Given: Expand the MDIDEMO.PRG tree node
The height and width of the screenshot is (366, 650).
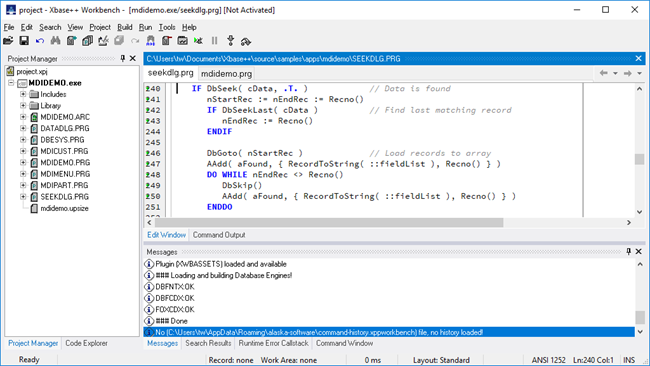Looking at the screenshot, I should click(23, 162).
